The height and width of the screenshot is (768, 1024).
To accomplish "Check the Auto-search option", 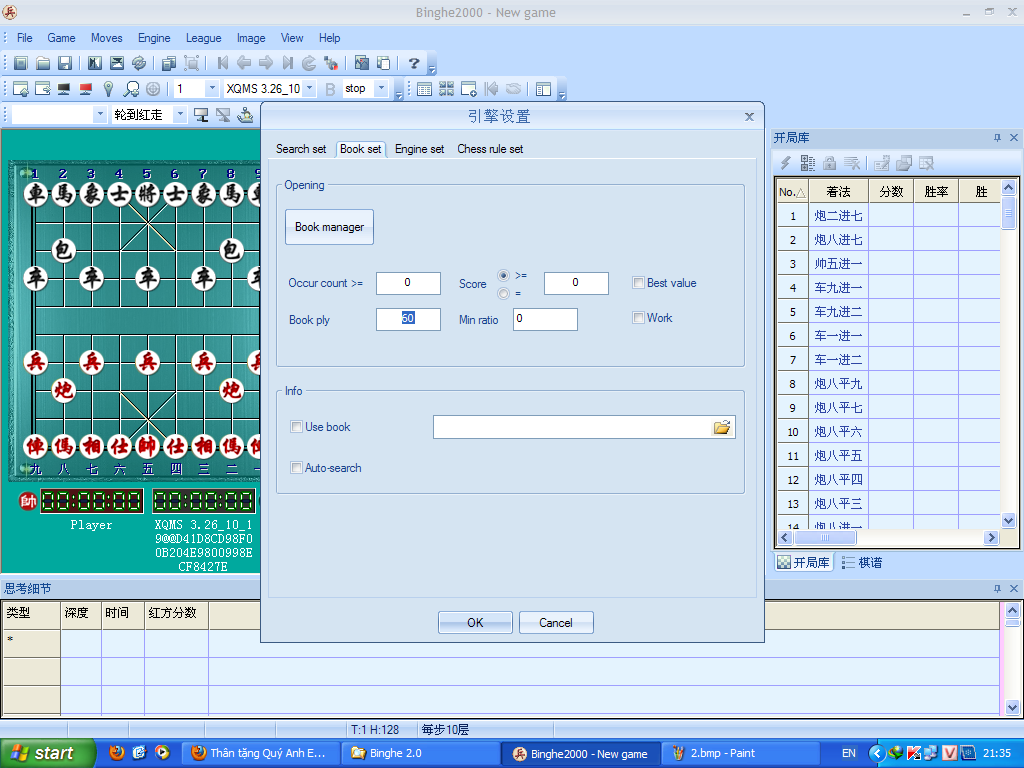I will tap(296, 468).
